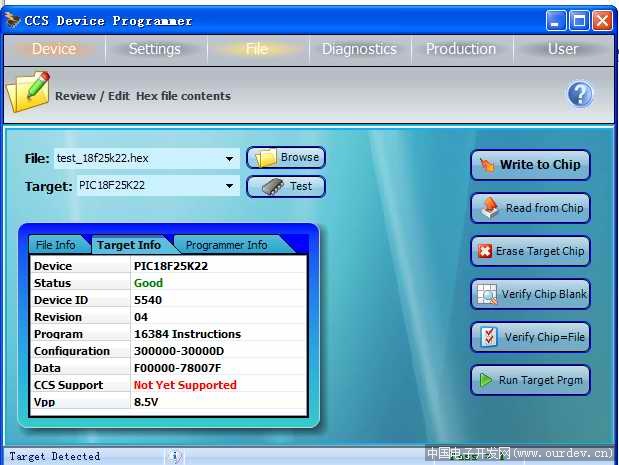Click Write to Chip button
619x465 pixels.
click(x=531, y=165)
